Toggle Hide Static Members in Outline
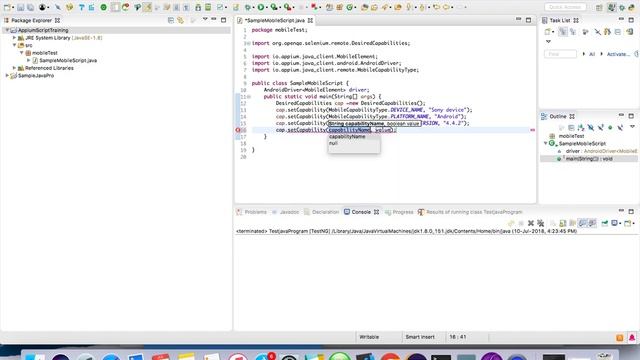Screen dimensions: 640x360 tap(600, 127)
